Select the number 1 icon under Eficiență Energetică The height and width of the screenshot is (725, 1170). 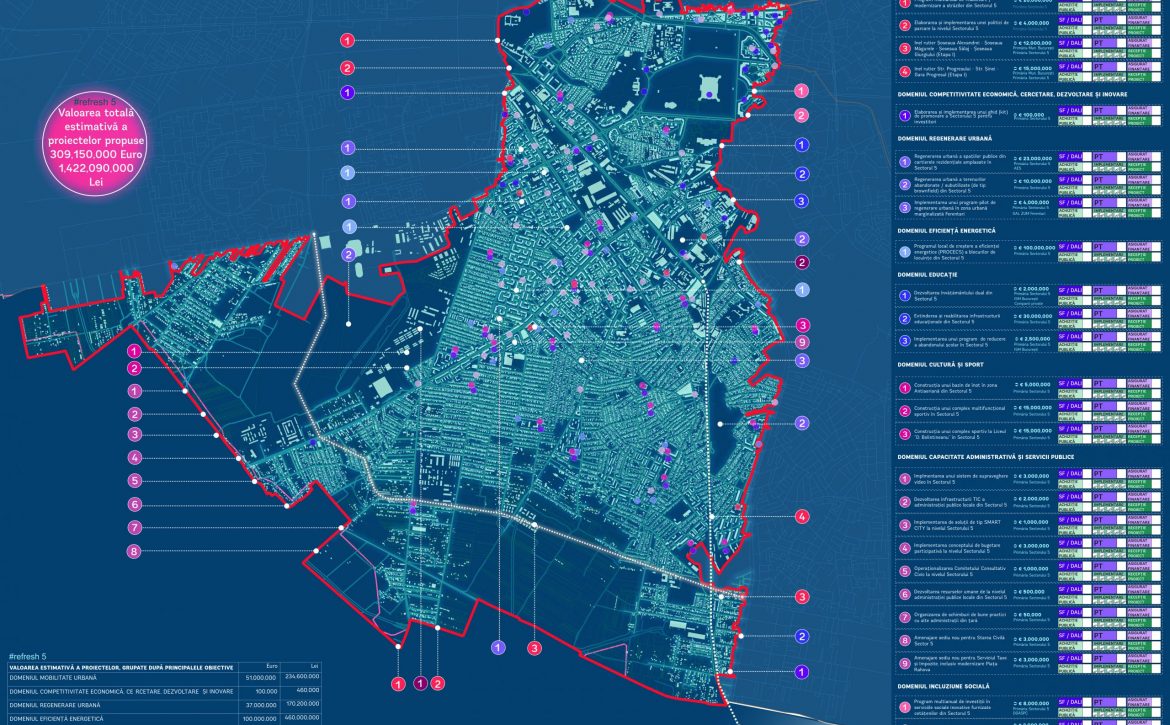[x=904, y=253]
